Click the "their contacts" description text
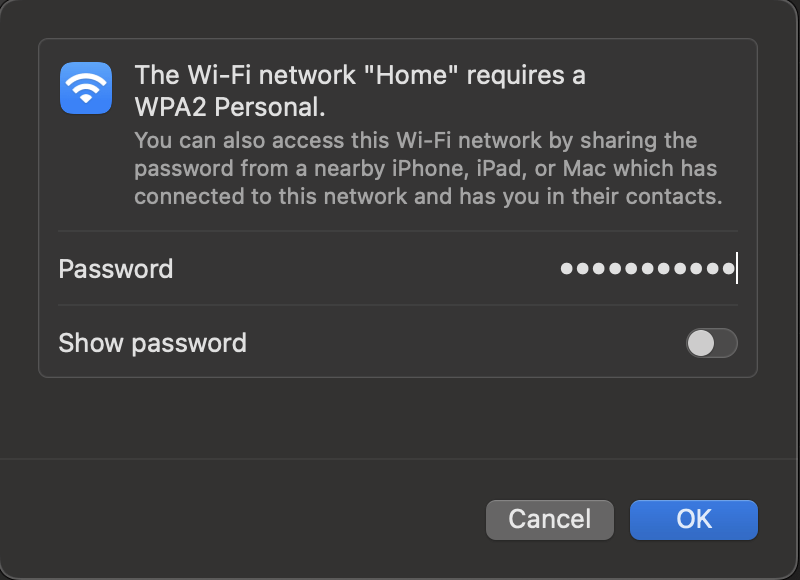 click(647, 196)
